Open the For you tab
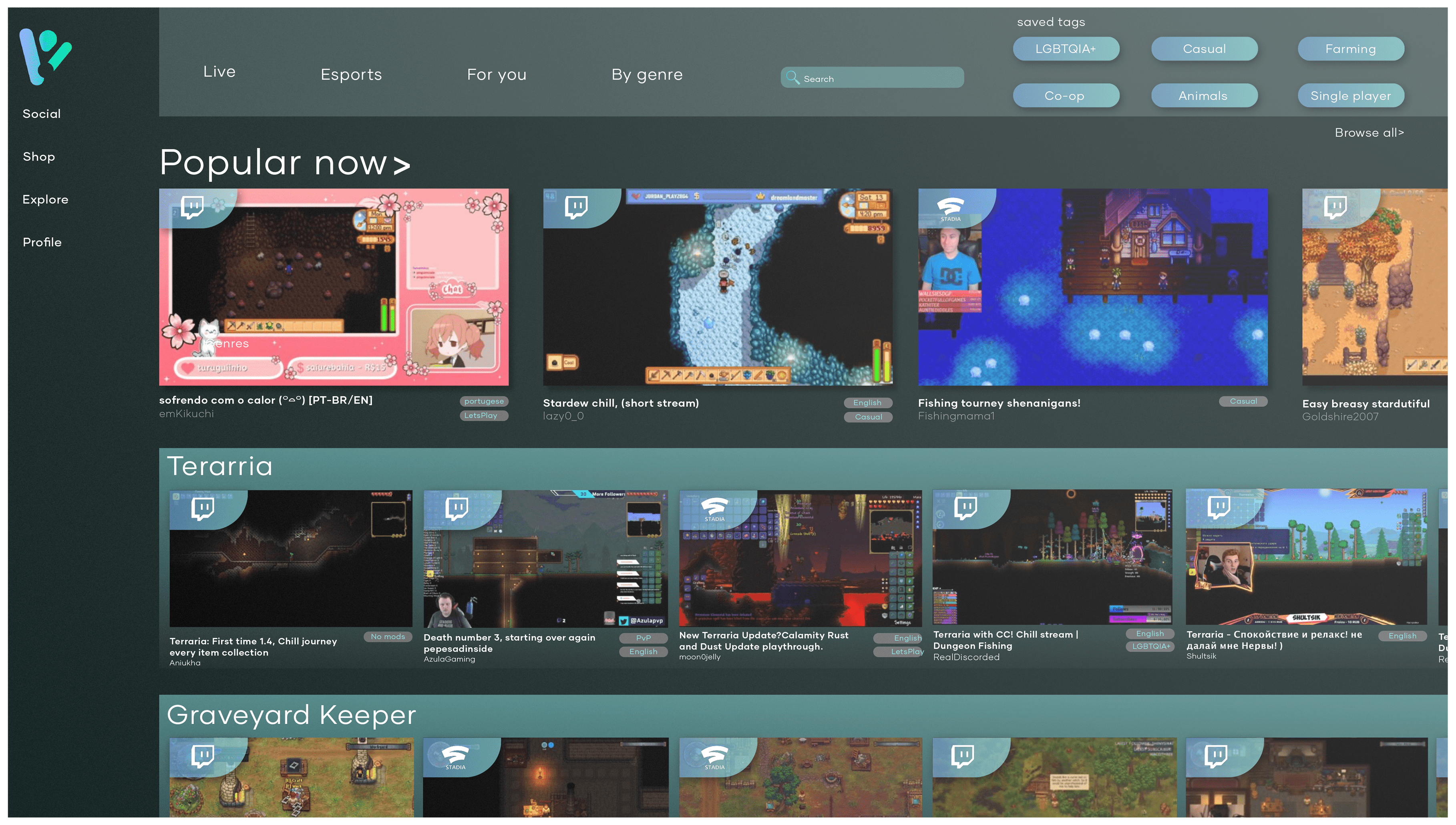The height and width of the screenshot is (825, 1456). (496, 74)
